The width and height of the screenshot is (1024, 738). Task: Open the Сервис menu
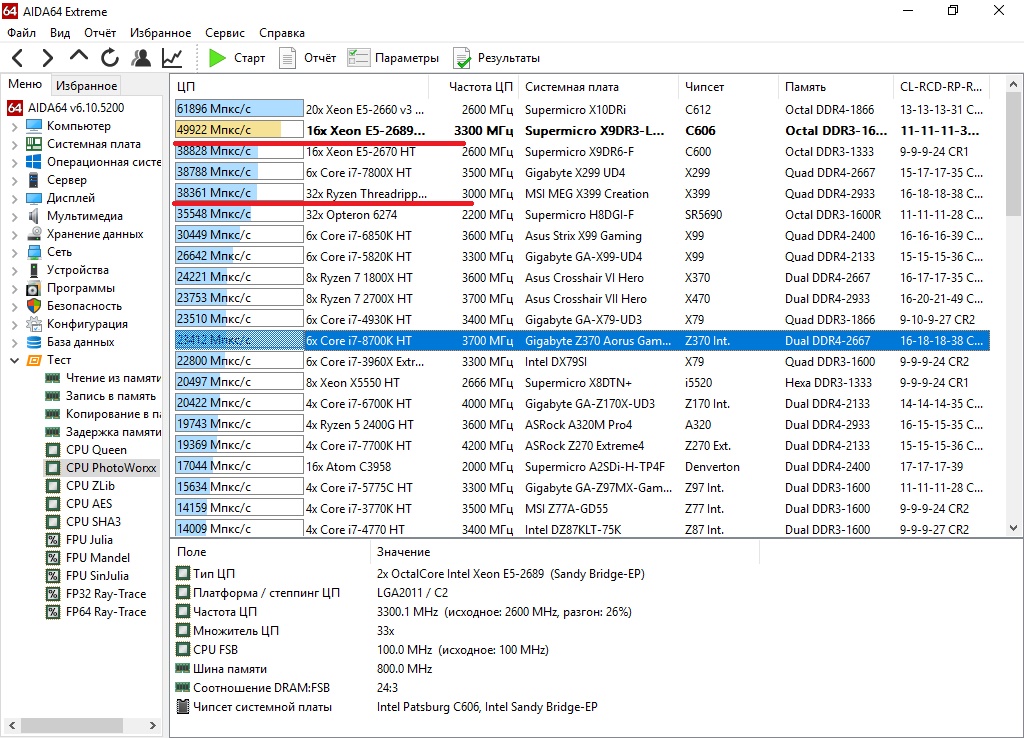(x=225, y=33)
